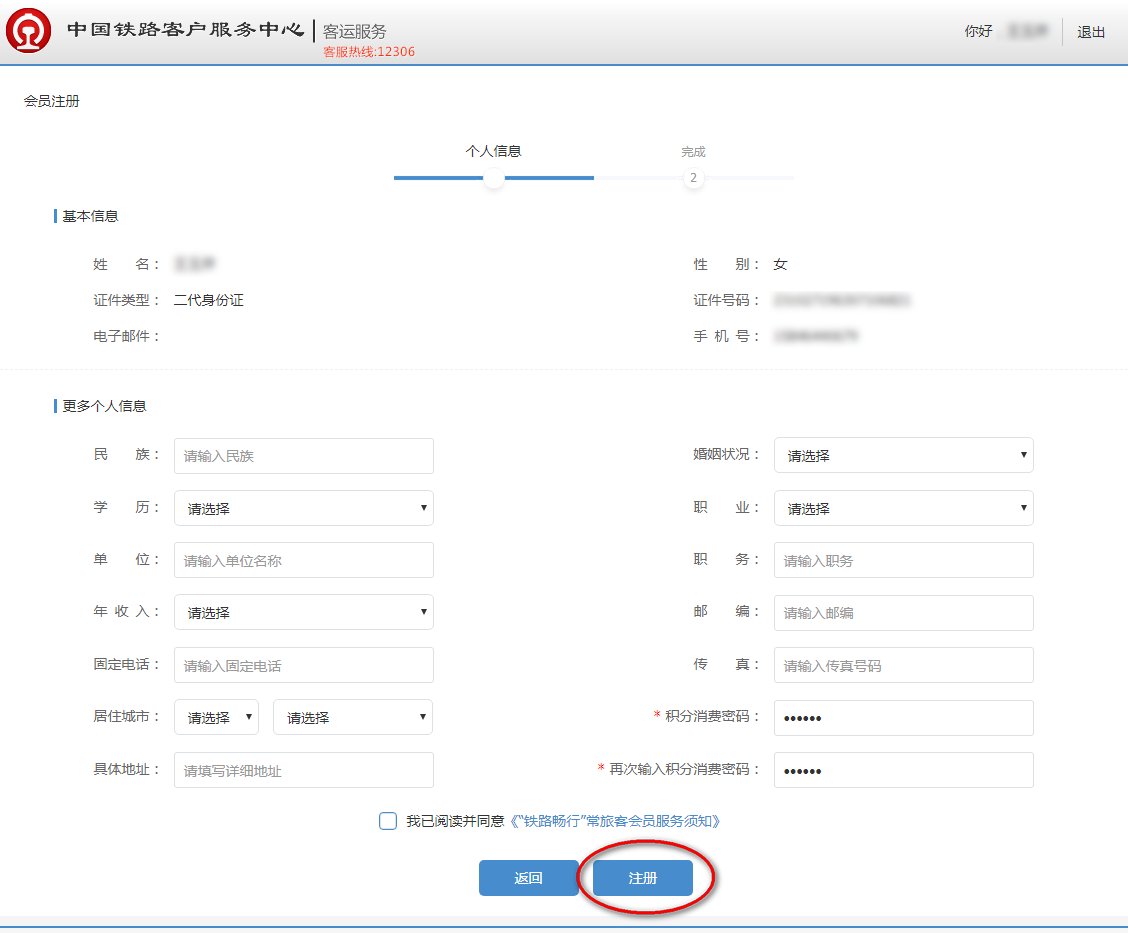Click the detailed address input field

(x=303, y=770)
